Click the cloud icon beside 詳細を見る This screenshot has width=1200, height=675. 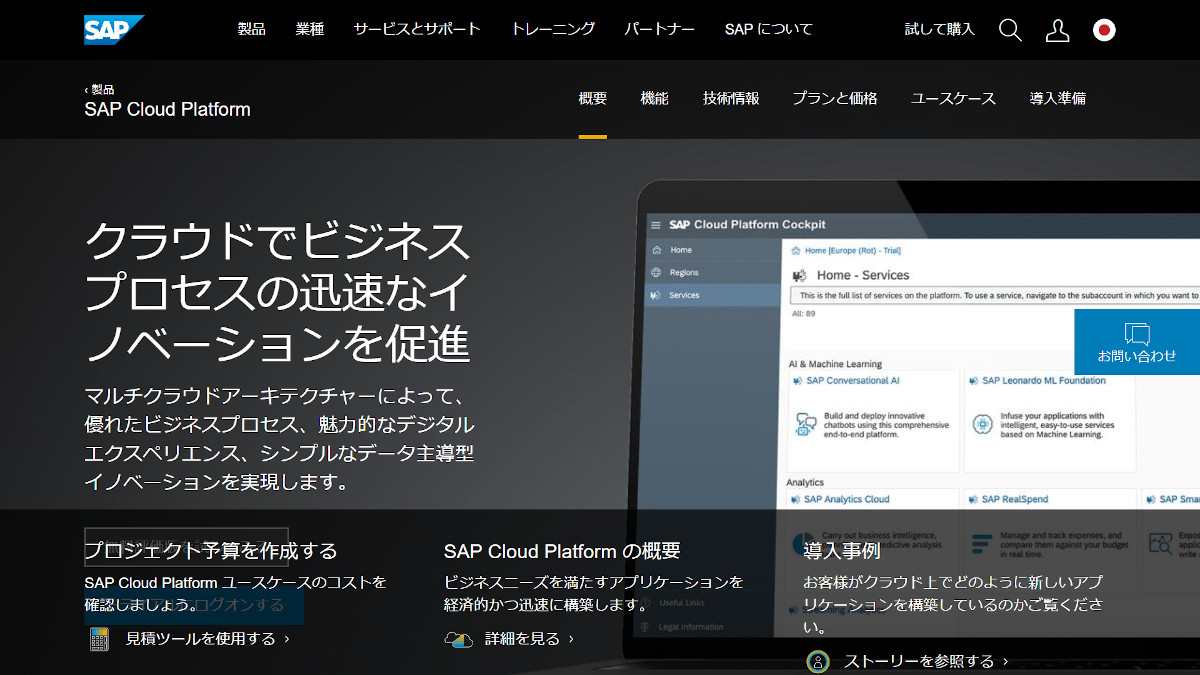[x=458, y=639]
